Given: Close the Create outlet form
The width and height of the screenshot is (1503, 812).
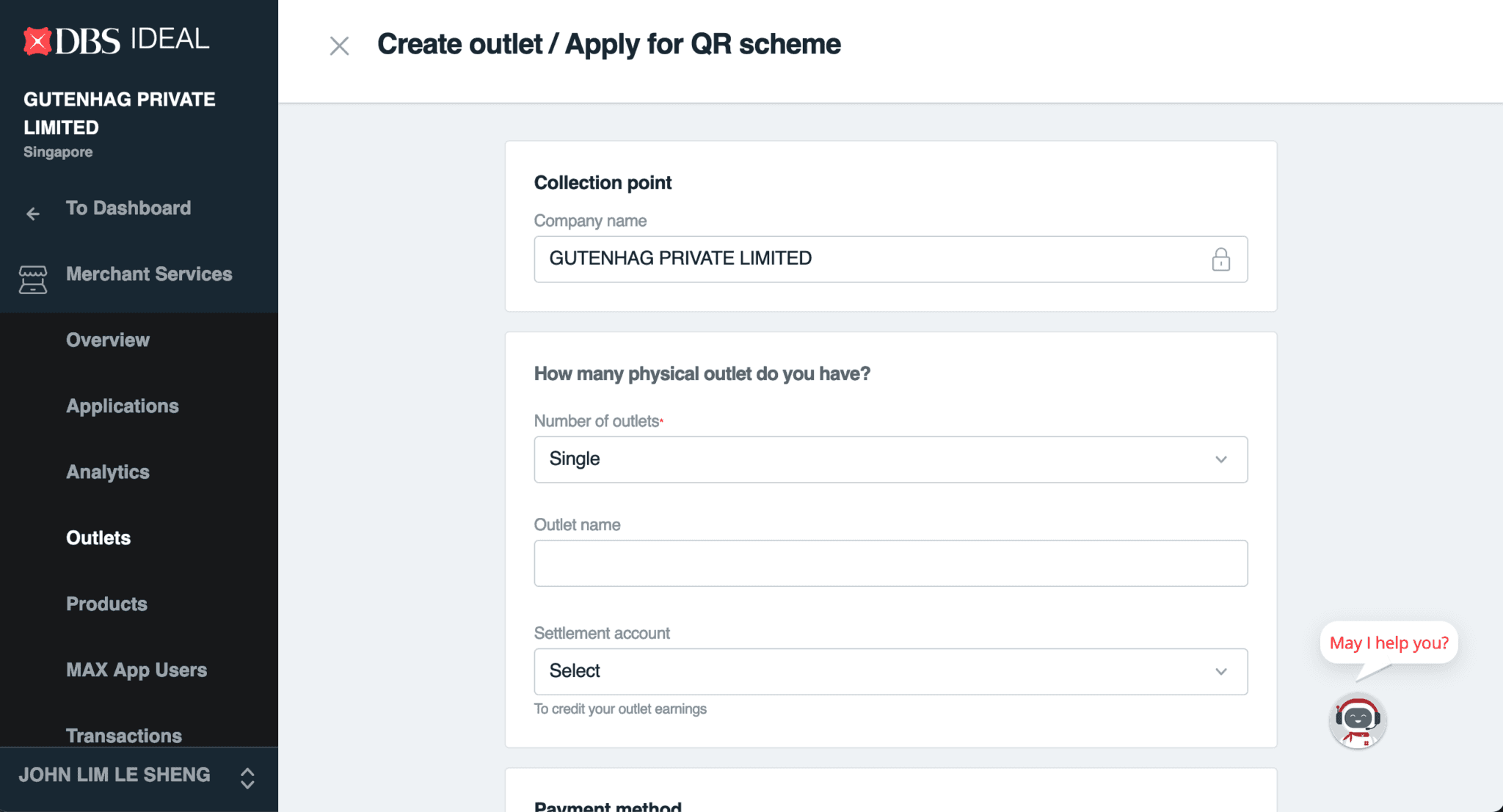Looking at the screenshot, I should pyautogui.click(x=339, y=45).
